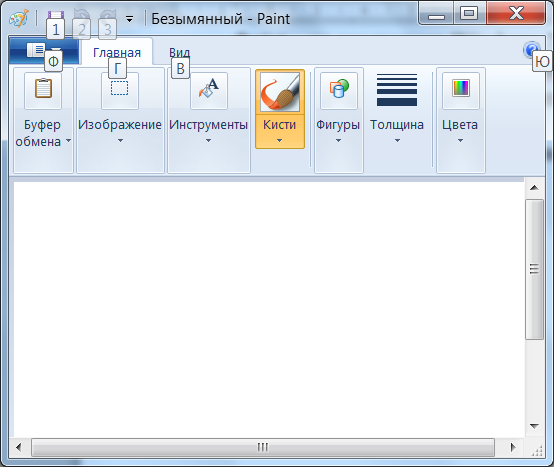Click the window resize grip corner
This screenshot has height=467, width=554.
point(537,451)
